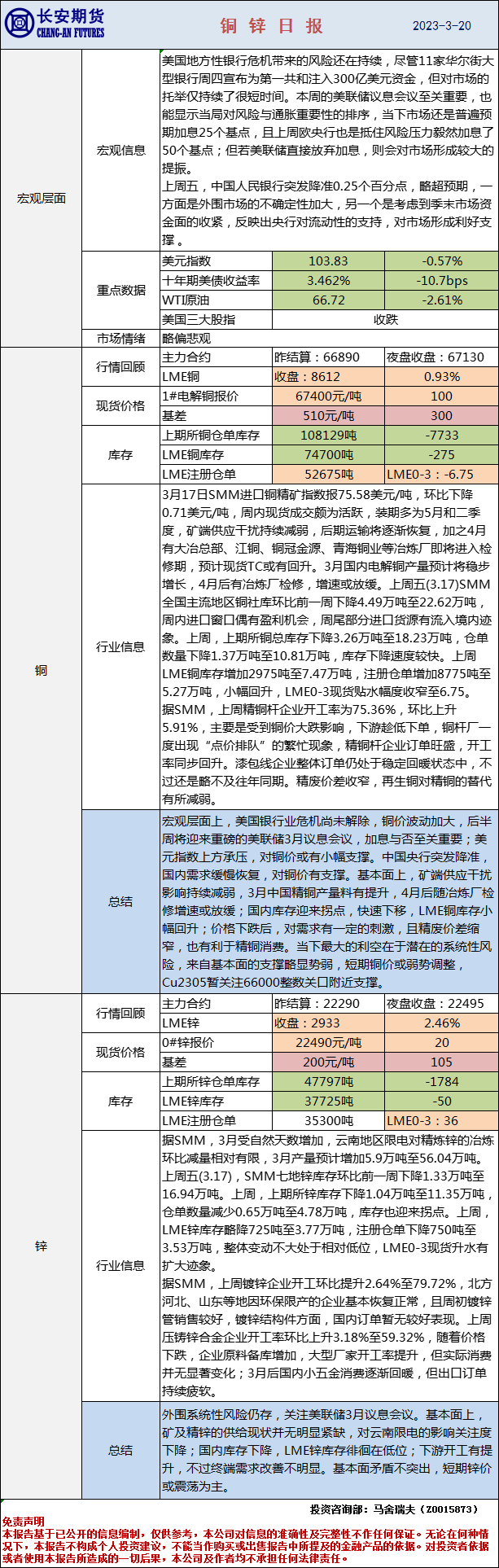Click the 47797吨 inventory cell
The image size is (499, 1568).
pos(328,1082)
